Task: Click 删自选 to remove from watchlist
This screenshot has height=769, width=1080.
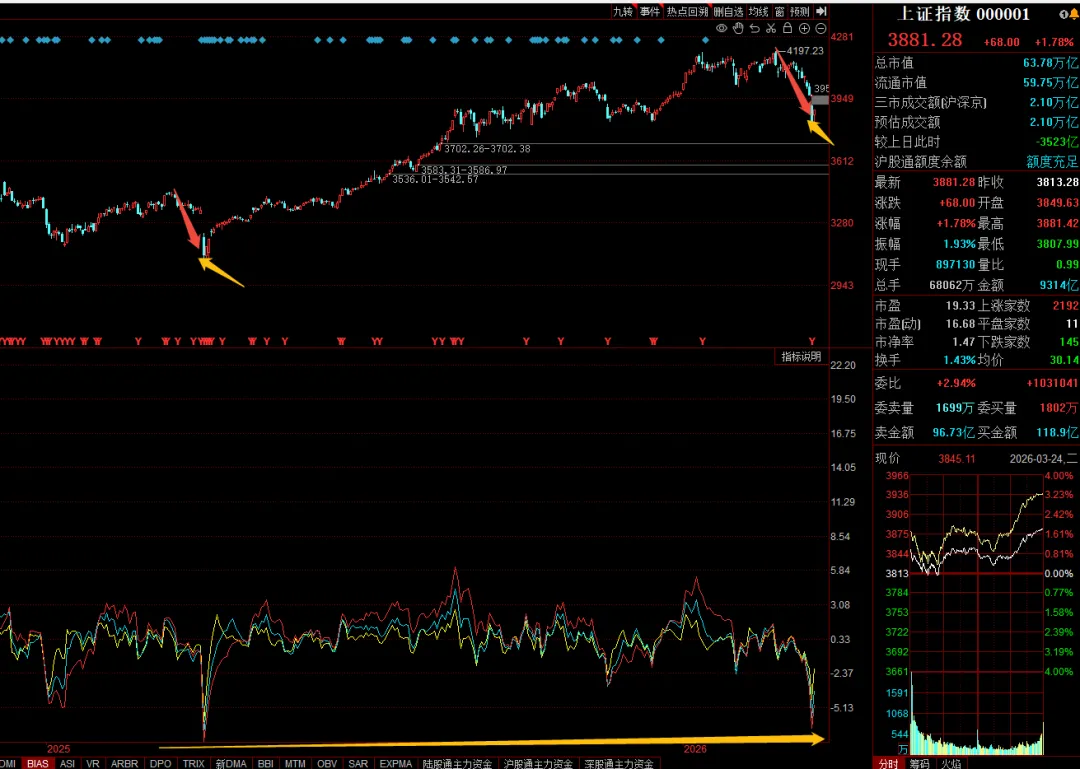Action: coord(728,11)
